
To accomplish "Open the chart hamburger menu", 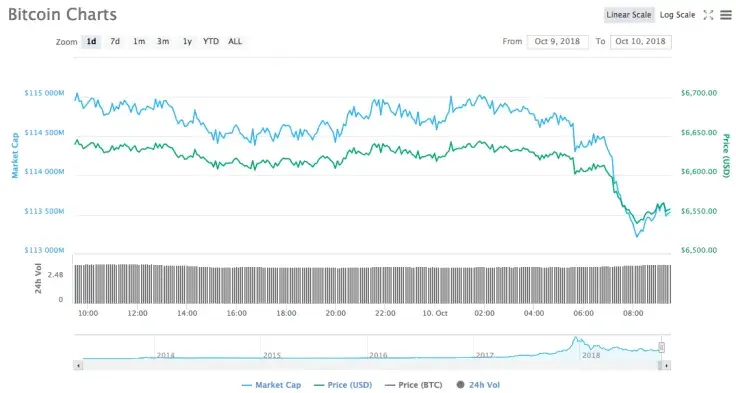I will (x=726, y=15).
